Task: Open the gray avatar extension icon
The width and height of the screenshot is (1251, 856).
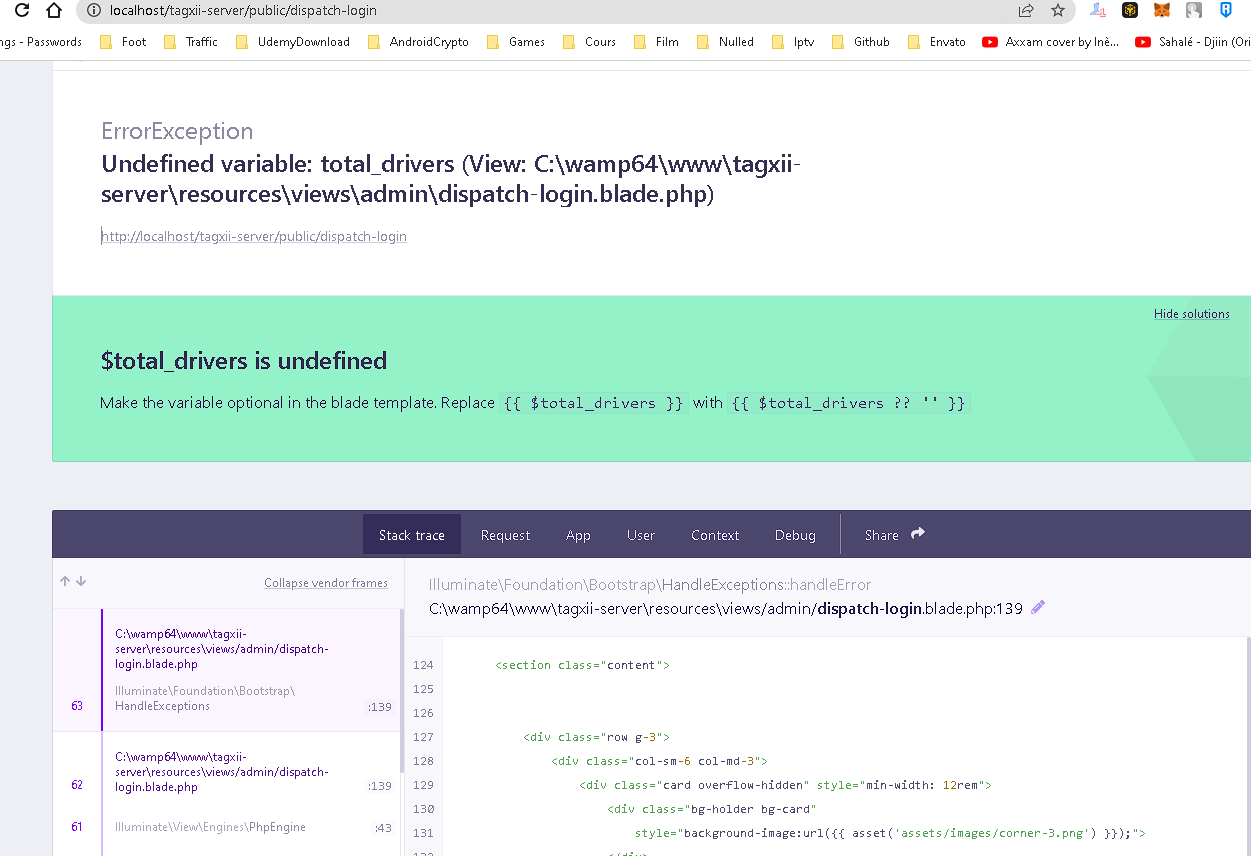Action: [x=1194, y=11]
